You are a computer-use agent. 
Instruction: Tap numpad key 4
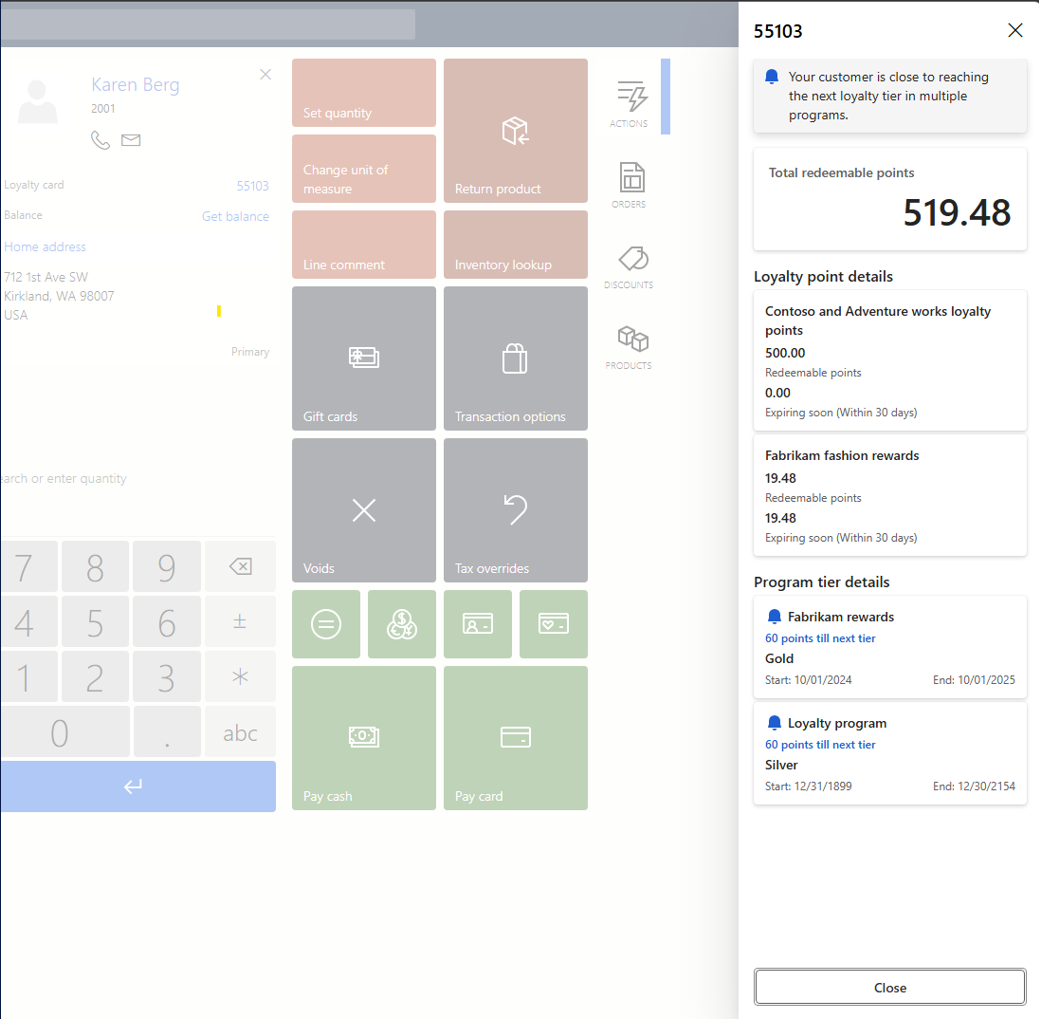pyautogui.click(x=29, y=621)
